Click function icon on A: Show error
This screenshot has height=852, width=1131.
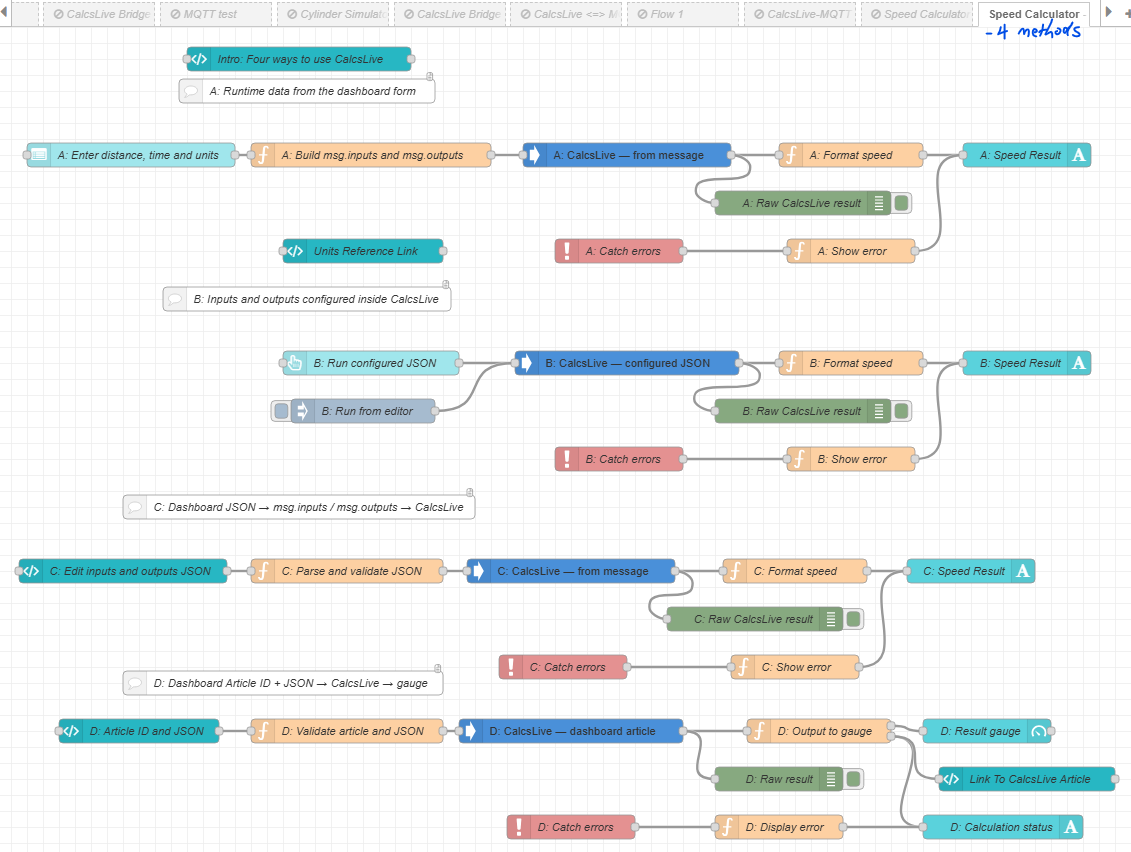pyautogui.click(x=799, y=251)
